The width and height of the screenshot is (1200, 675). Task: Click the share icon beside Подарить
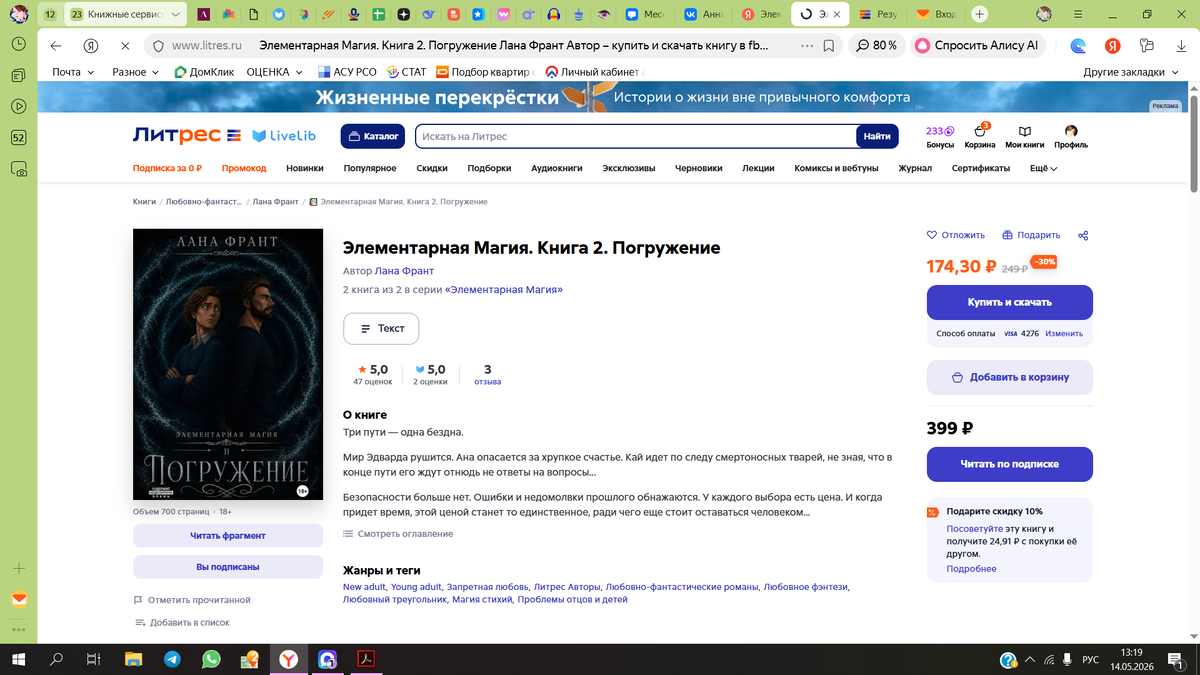[x=1083, y=235]
